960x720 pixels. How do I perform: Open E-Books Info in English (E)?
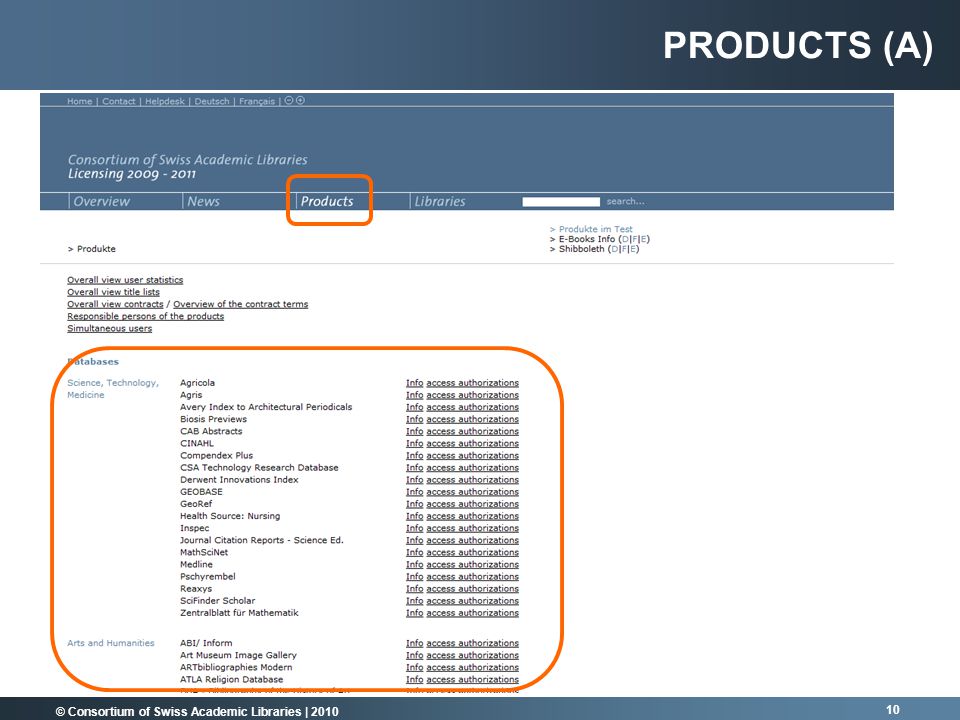click(643, 239)
